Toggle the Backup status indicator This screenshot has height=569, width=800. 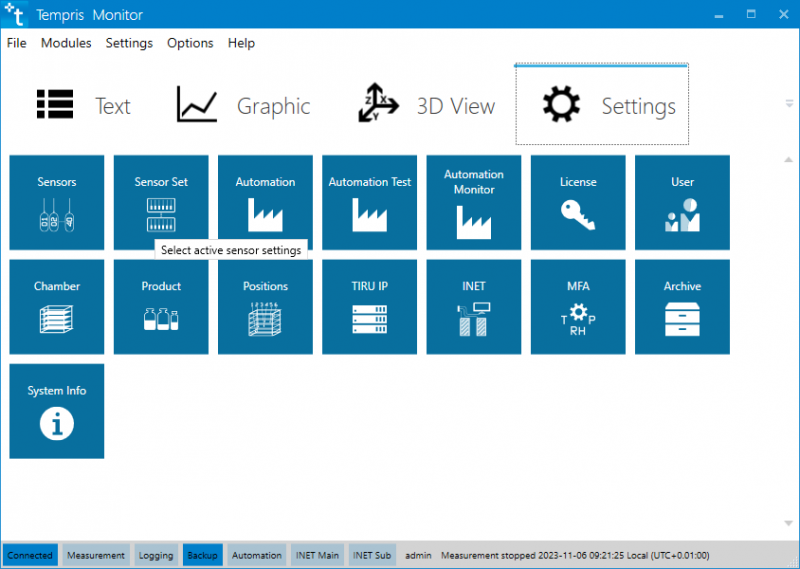tap(202, 555)
